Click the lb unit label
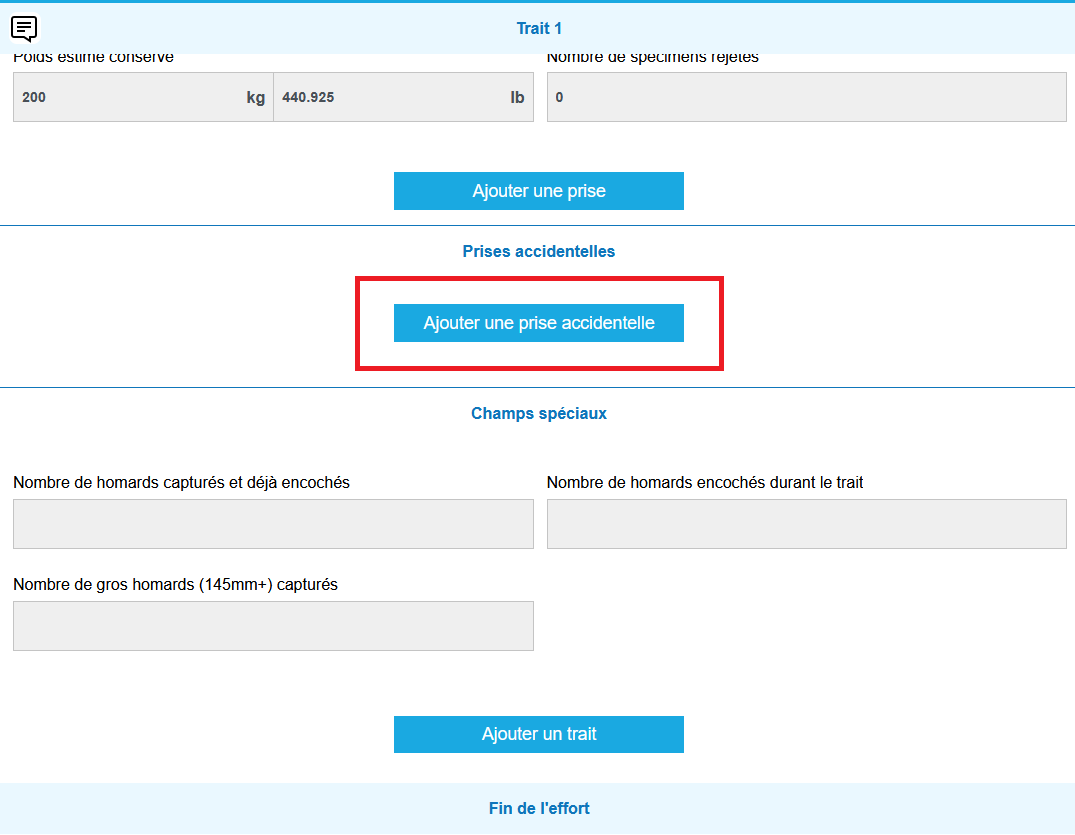Image resolution: width=1075 pixels, height=835 pixels. coord(517,98)
